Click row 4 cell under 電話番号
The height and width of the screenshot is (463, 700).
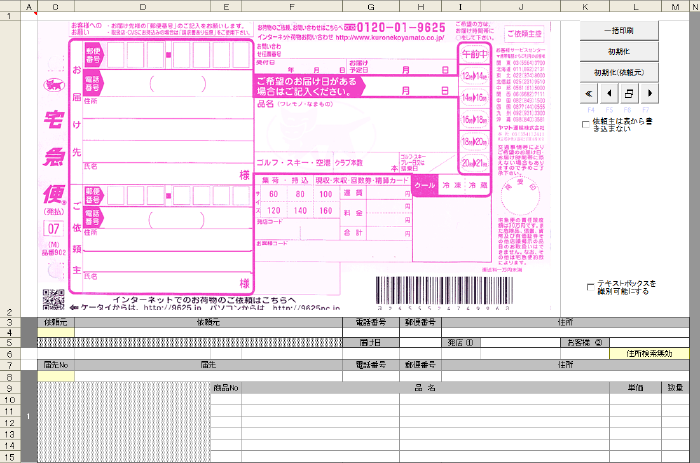tap(371, 333)
